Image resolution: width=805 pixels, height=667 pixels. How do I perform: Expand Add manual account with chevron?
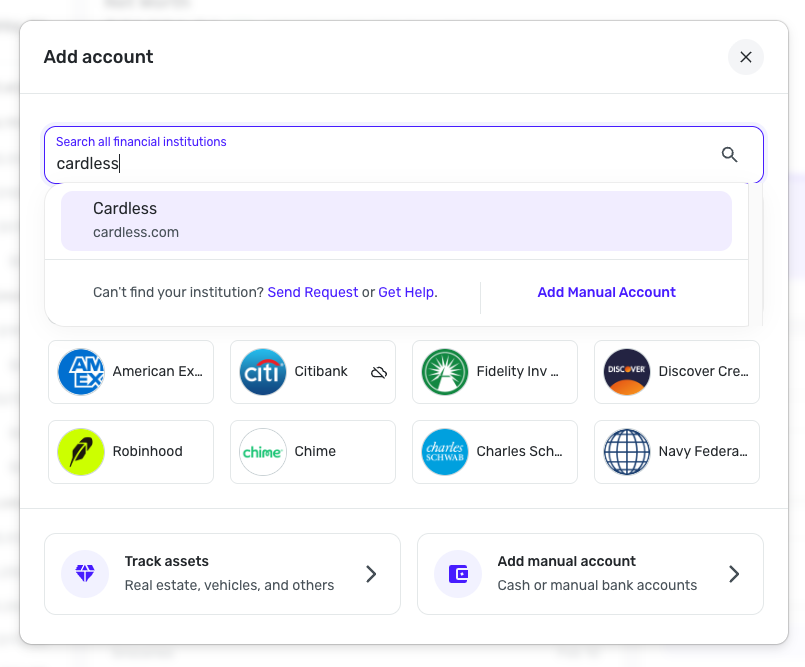point(734,574)
